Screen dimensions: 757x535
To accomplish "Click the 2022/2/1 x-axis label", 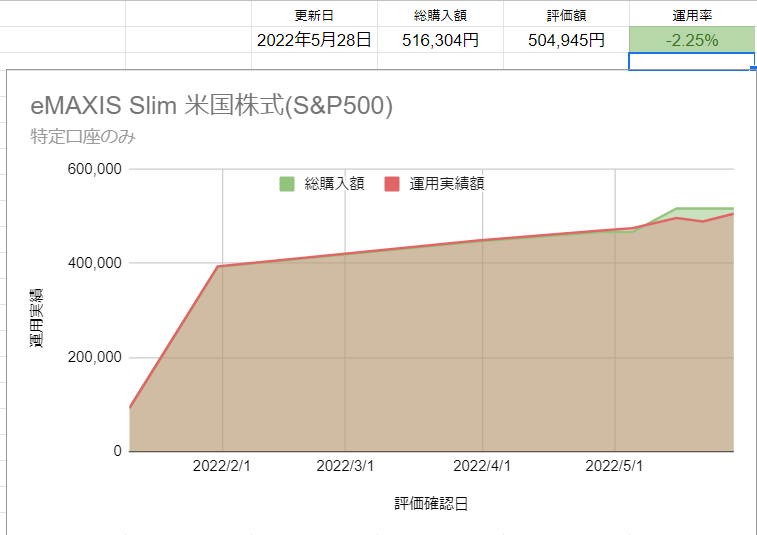I will [x=222, y=466].
